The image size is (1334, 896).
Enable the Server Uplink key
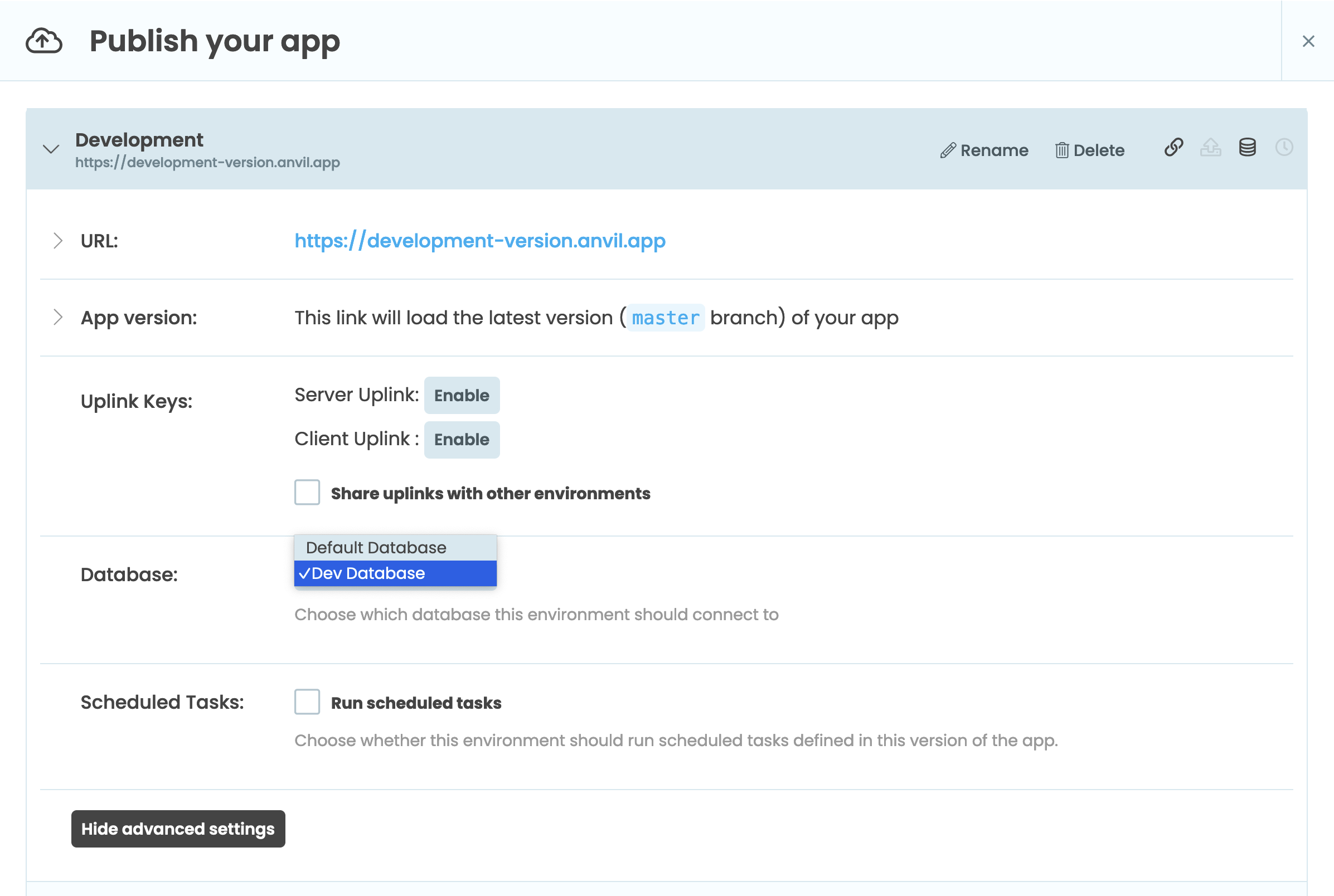461,395
